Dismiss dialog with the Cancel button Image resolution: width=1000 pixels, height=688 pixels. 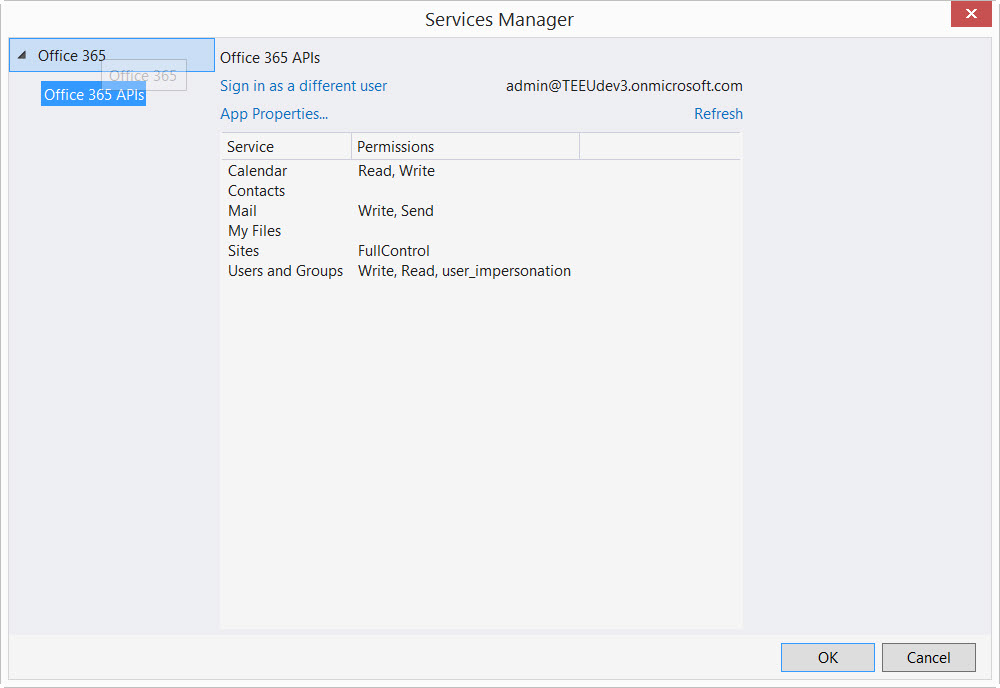(929, 657)
